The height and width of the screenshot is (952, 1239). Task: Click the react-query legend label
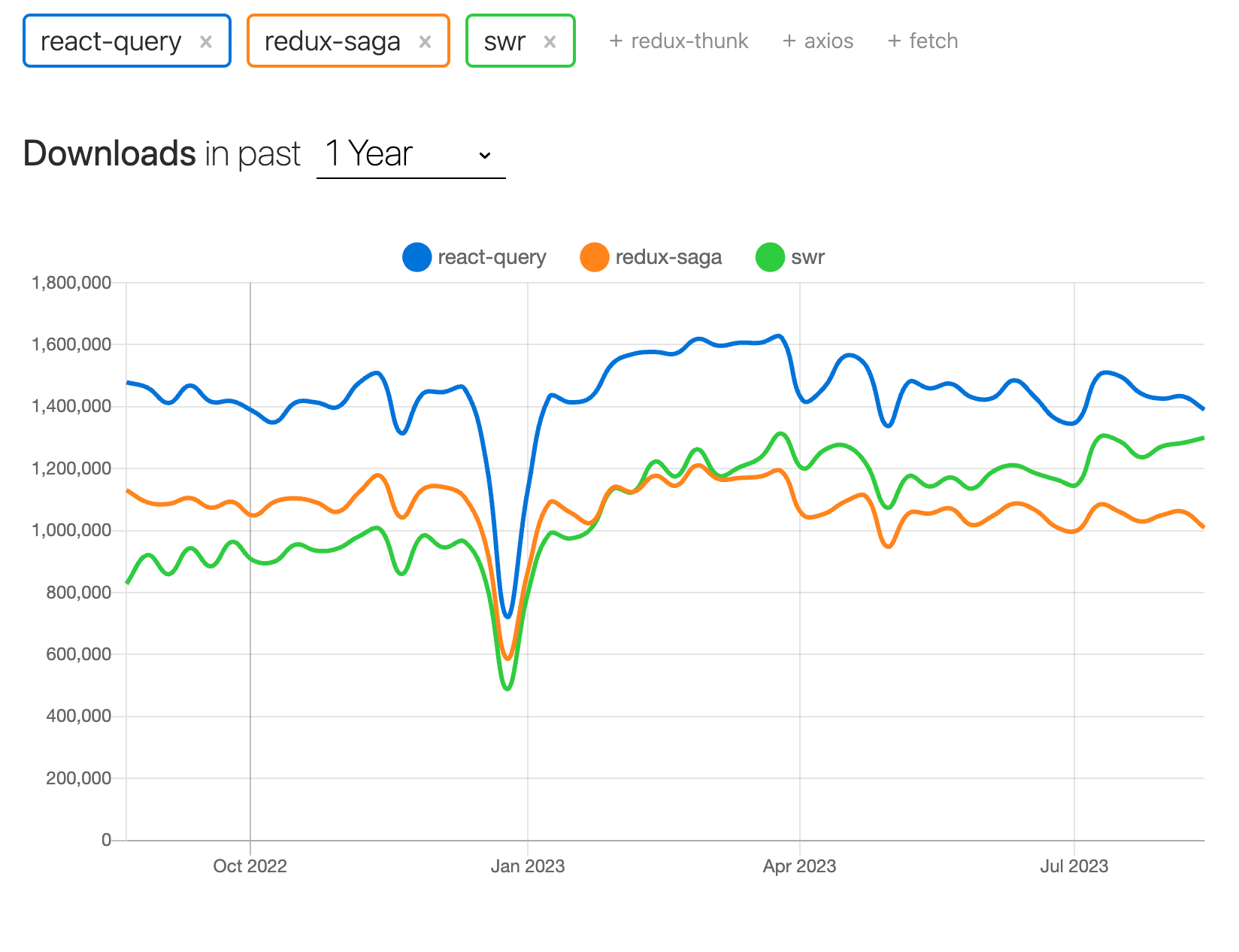pos(492,257)
